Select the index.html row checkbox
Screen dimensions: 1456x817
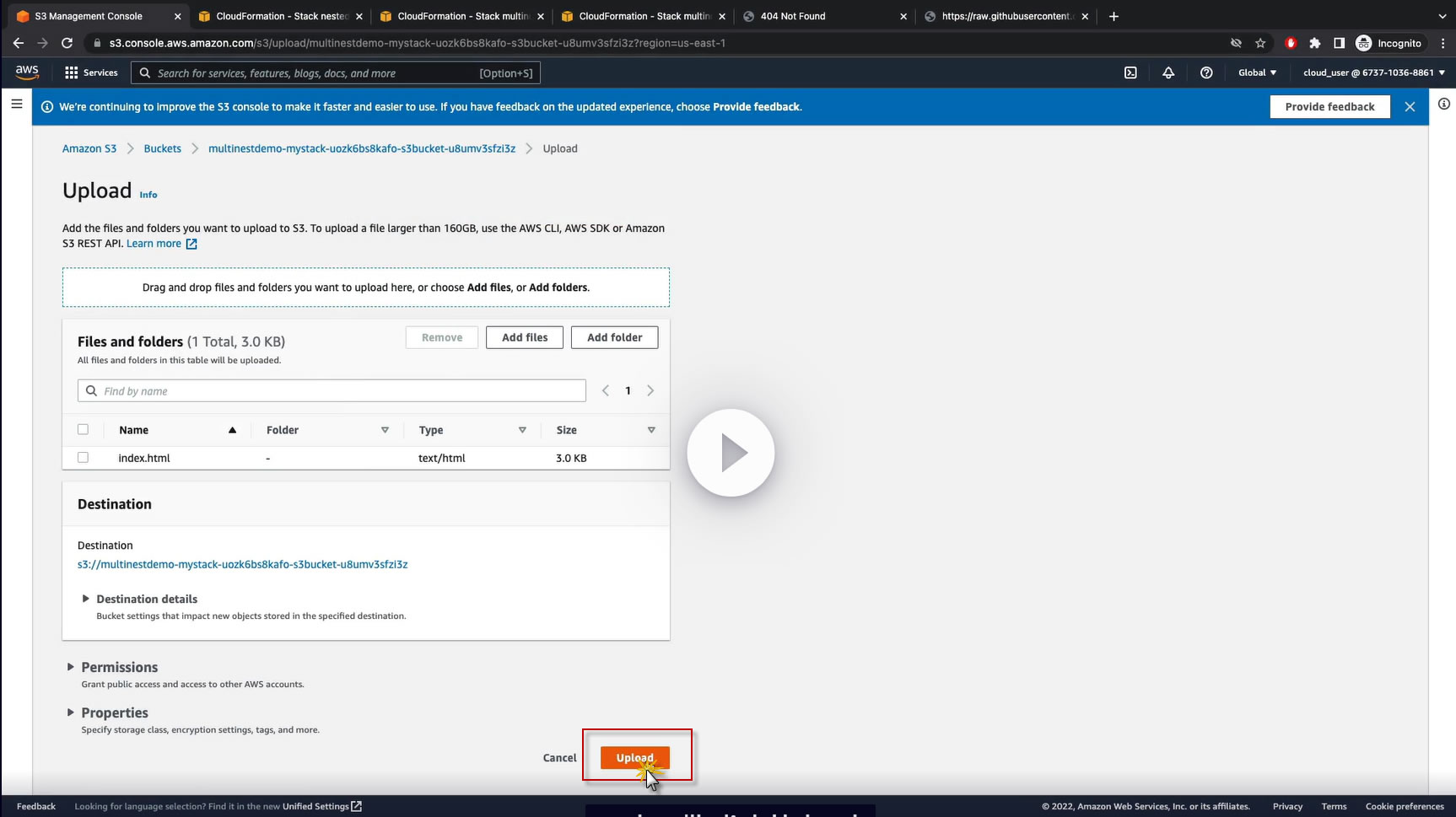[x=83, y=457]
